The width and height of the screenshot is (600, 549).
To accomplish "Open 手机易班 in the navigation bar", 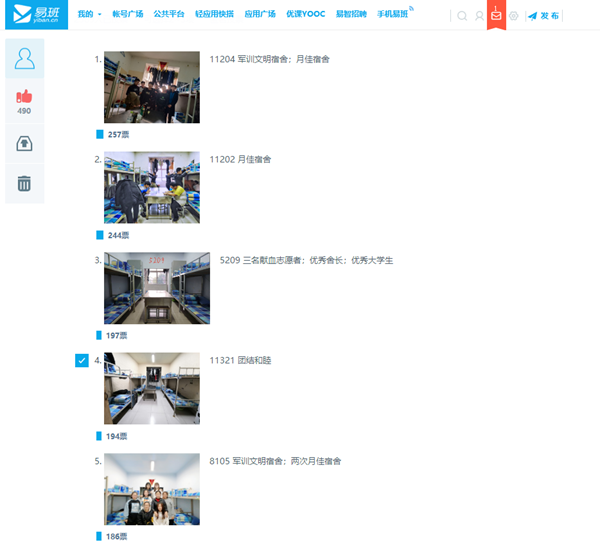I will (x=393, y=14).
